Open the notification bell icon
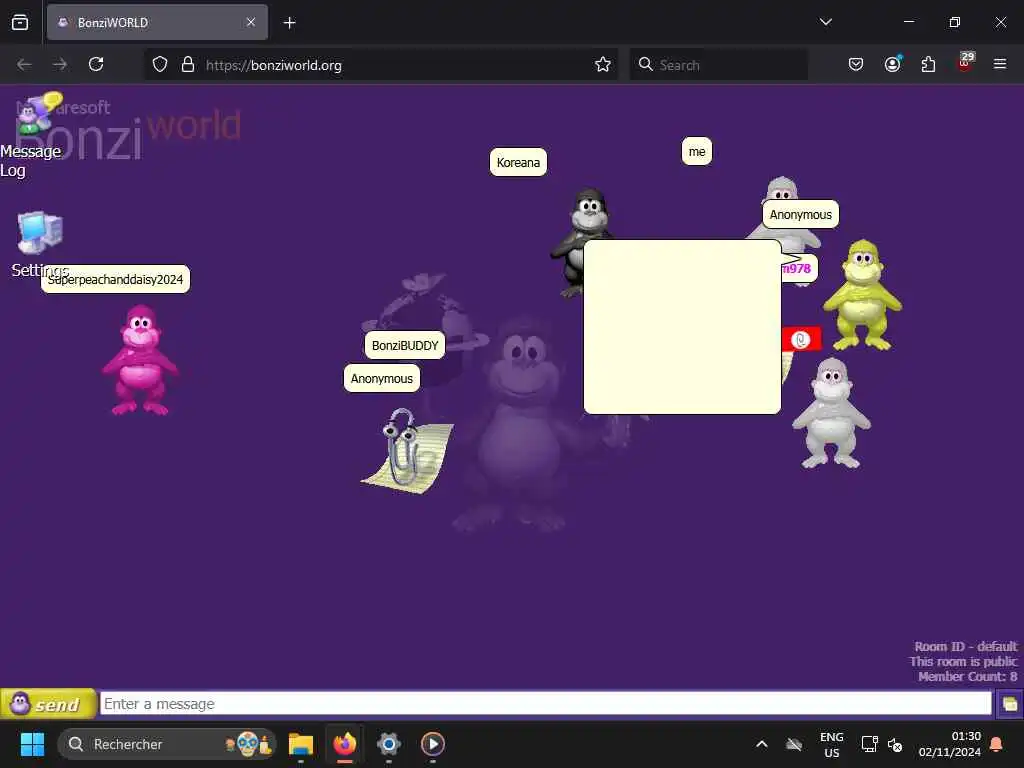The image size is (1024, 768). [997, 744]
